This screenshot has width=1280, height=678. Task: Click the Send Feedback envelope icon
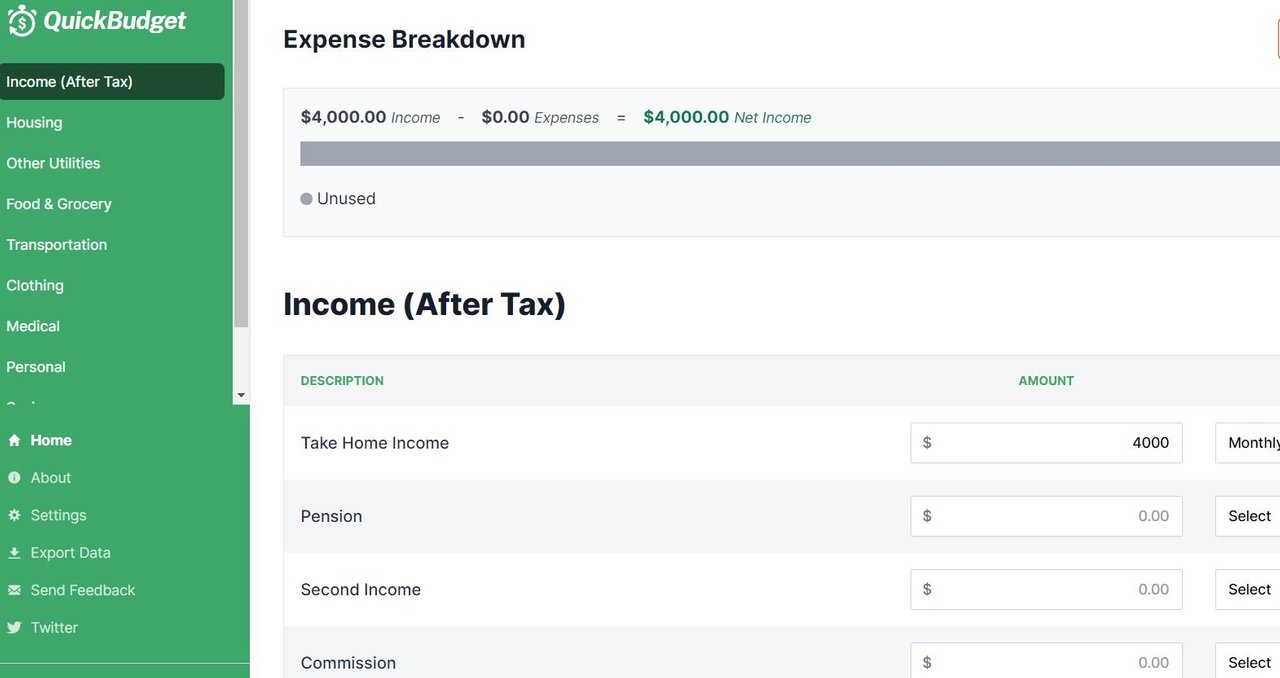click(x=14, y=590)
